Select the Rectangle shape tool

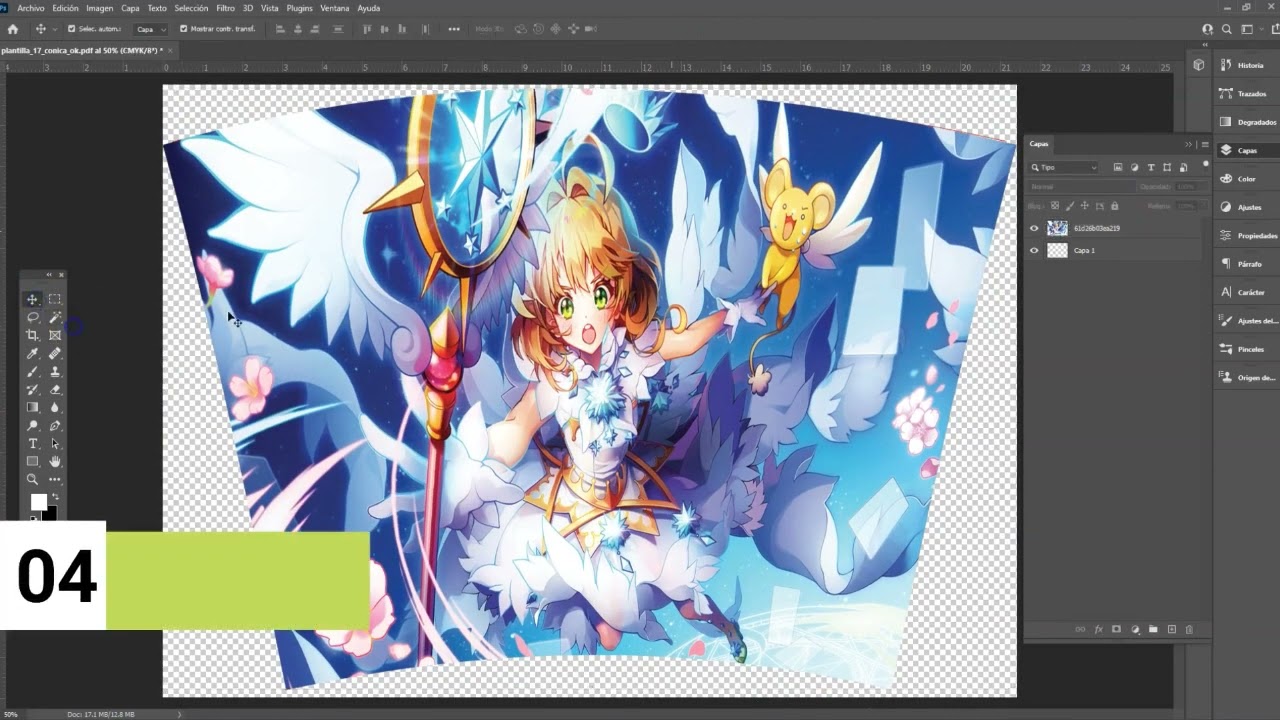point(33,461)
